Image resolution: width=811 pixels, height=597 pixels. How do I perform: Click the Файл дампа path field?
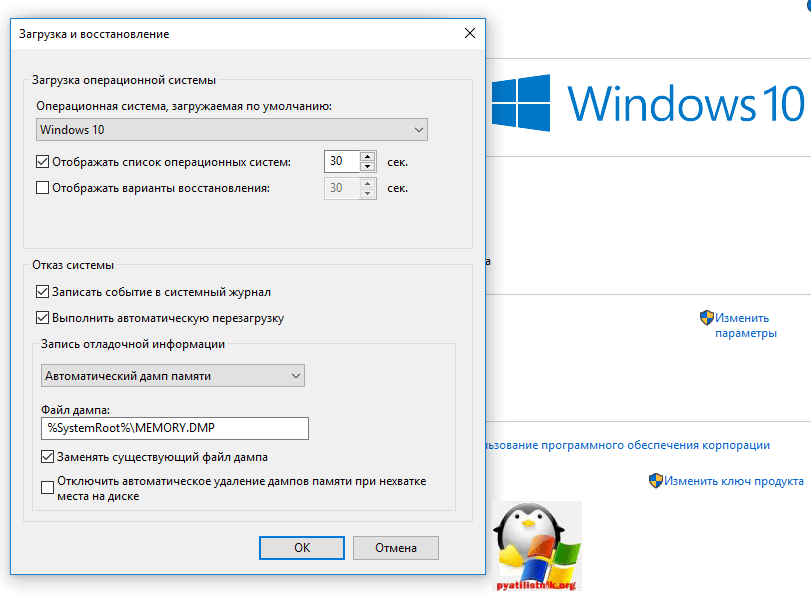coord(174,428)
